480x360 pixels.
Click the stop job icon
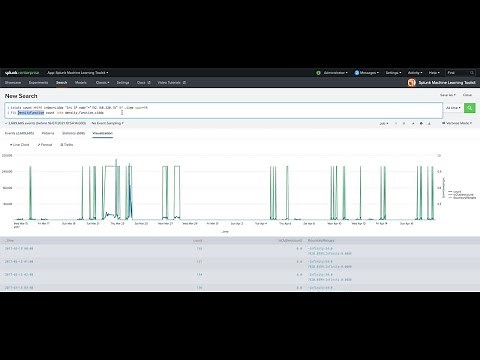404,124
